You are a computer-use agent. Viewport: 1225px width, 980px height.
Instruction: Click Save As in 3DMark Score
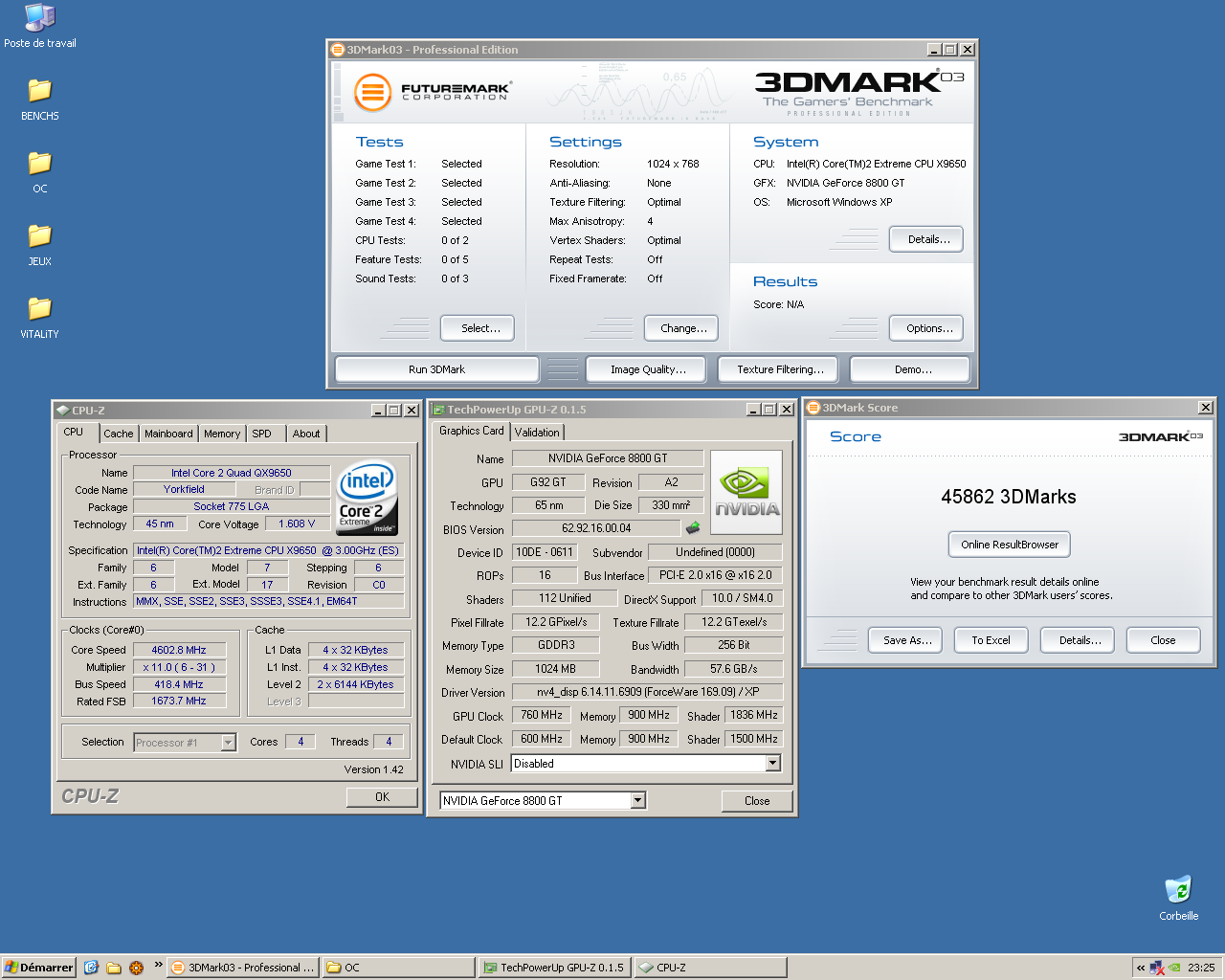pyautogui.click(x=907, y=640)
